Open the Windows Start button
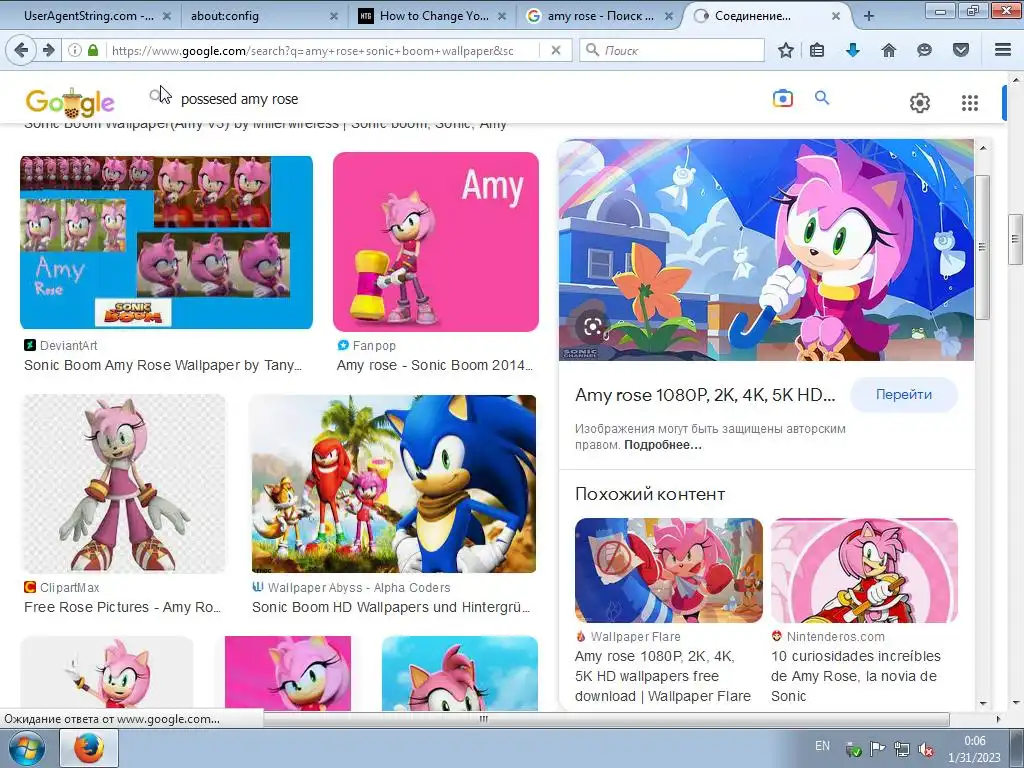Viewport: 1024px width, 768px height. 26,748
